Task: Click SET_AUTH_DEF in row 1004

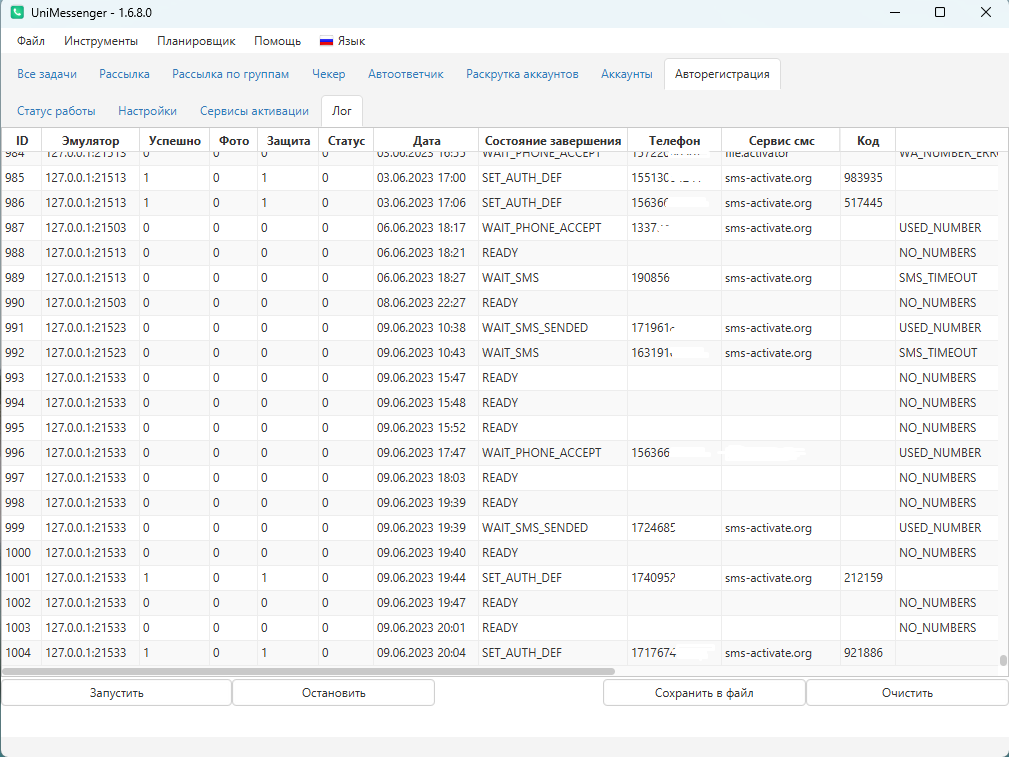Action: [522, 653]
